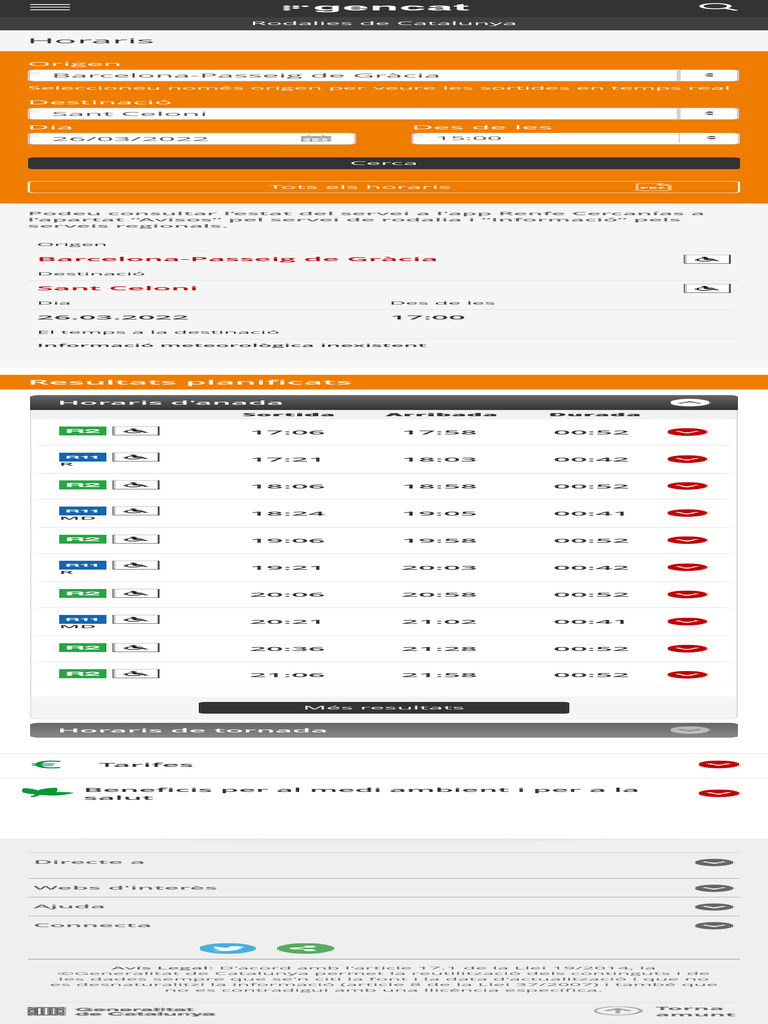The image size is (768, 1024).
Task: Click the PDF icon in Tots els horaris
Action: click(x=653, y=187)
